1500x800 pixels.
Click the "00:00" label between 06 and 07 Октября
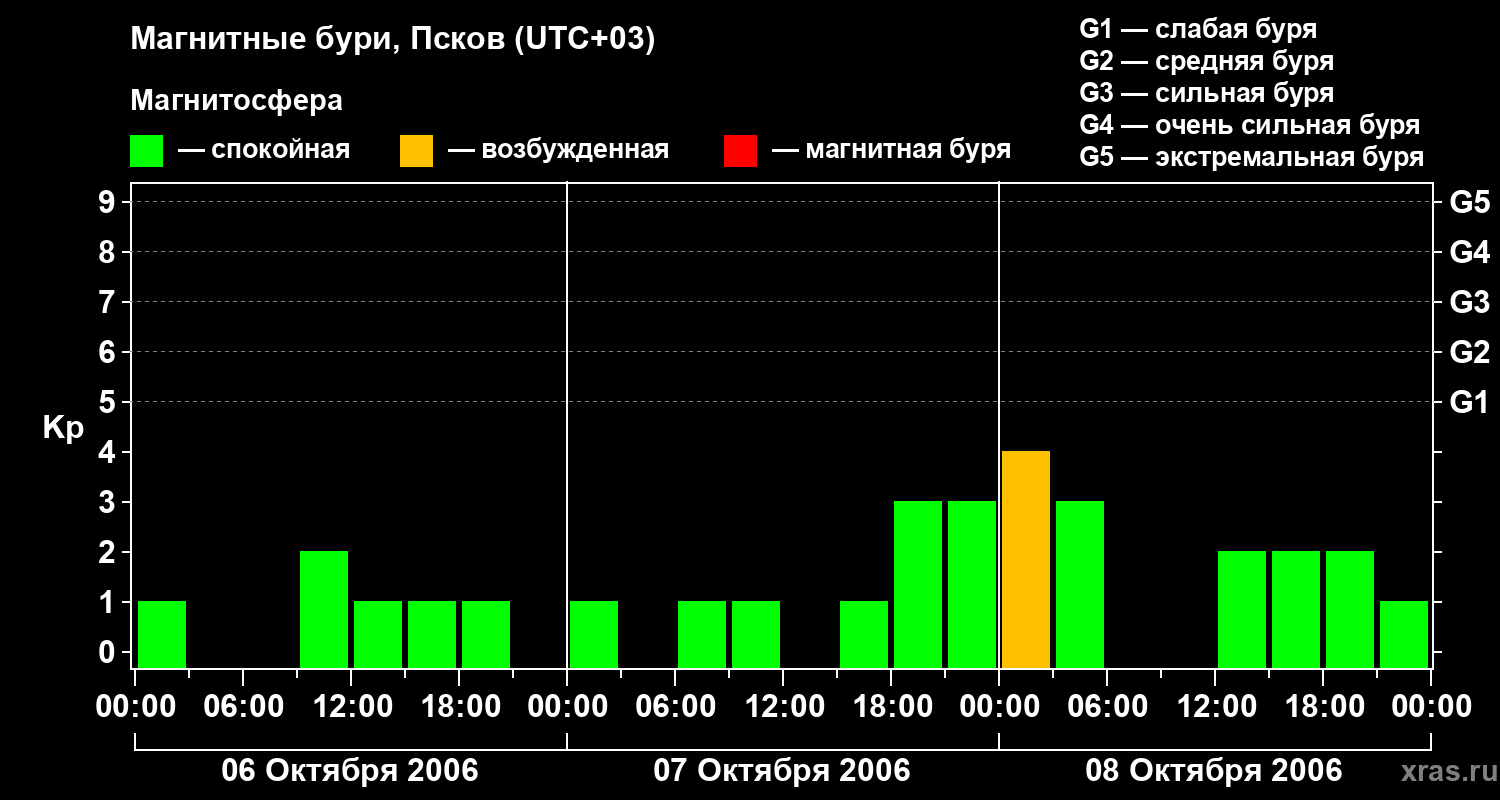pos(567,707)
